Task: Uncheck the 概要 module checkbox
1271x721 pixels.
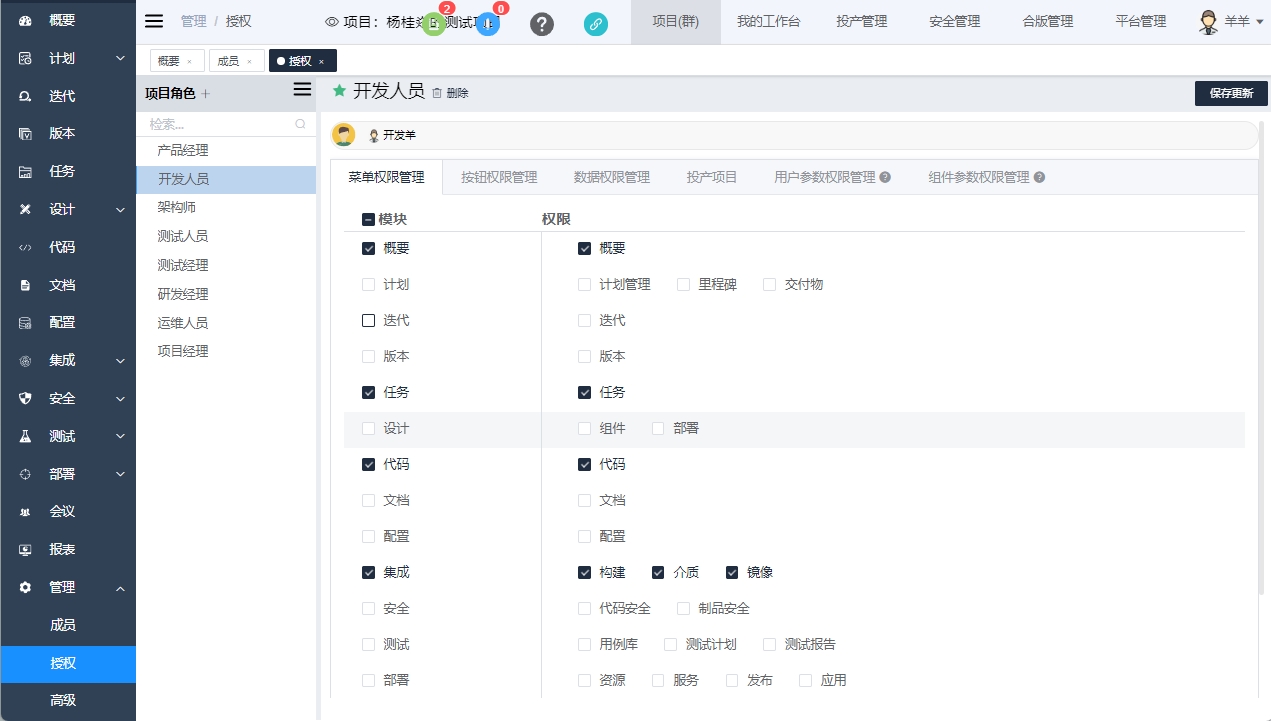Action: (x=369, y=249)
